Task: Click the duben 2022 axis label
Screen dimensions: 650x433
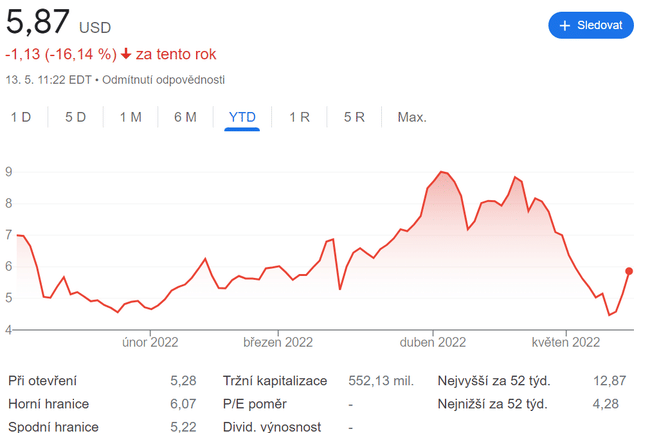Action: 434,342
